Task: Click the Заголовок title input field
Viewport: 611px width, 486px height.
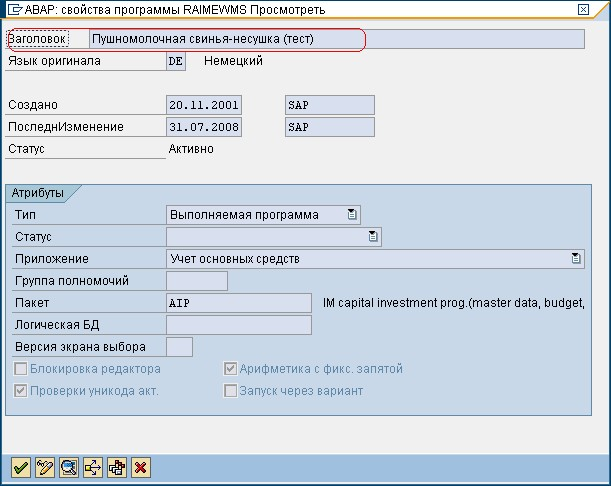Action: (x=337, y=39)
